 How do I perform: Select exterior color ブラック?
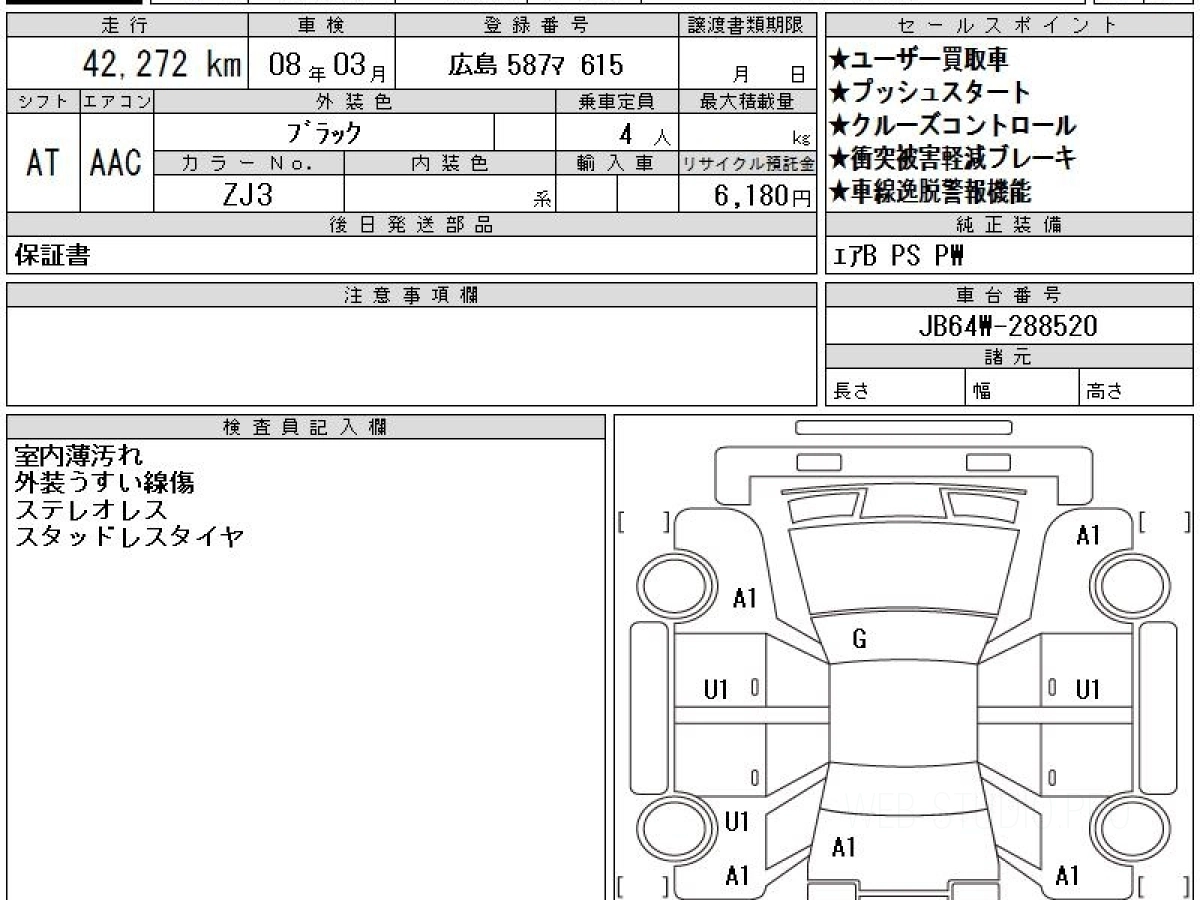(324, 132)
